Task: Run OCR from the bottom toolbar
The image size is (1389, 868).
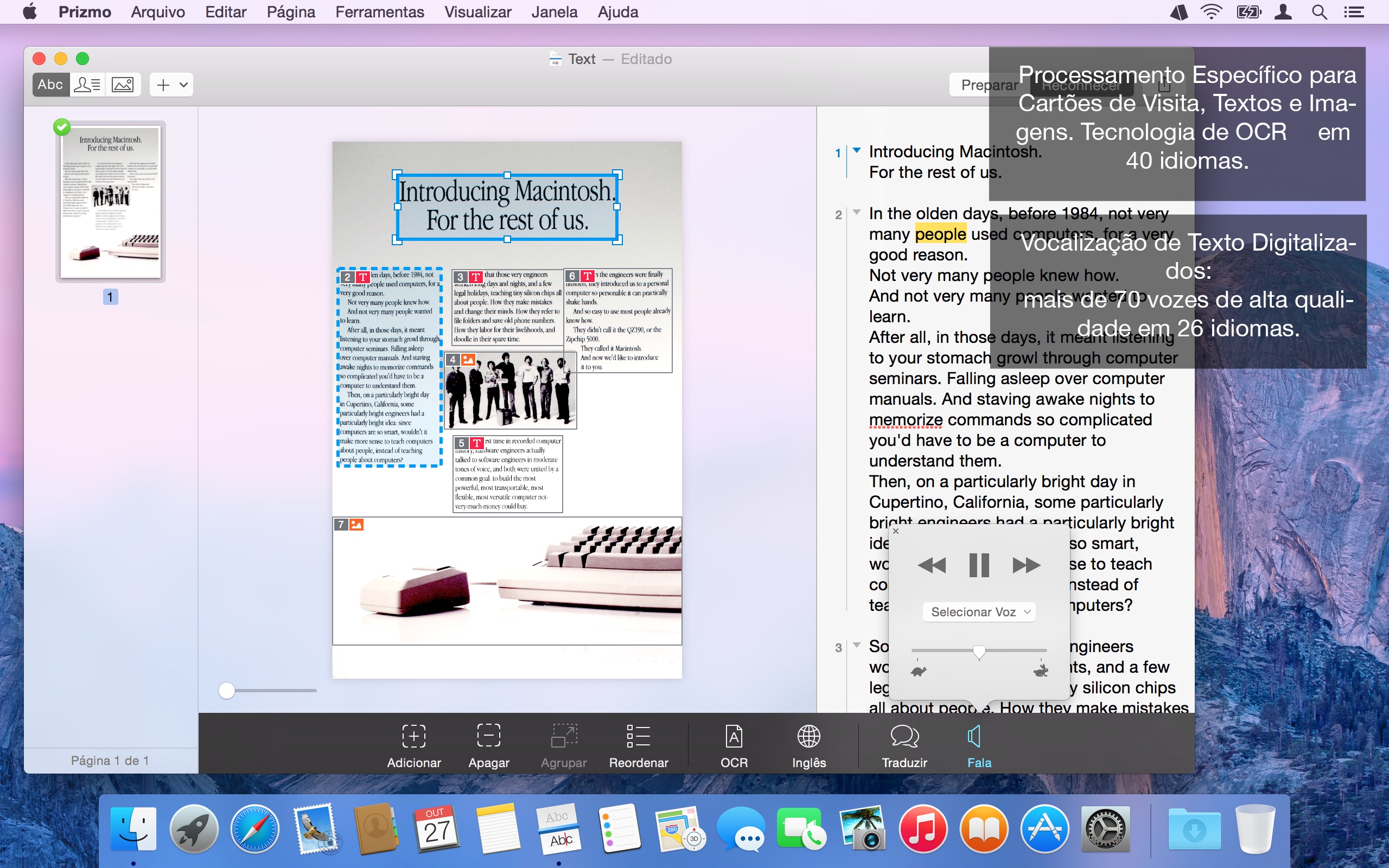Action: point(734,745)
